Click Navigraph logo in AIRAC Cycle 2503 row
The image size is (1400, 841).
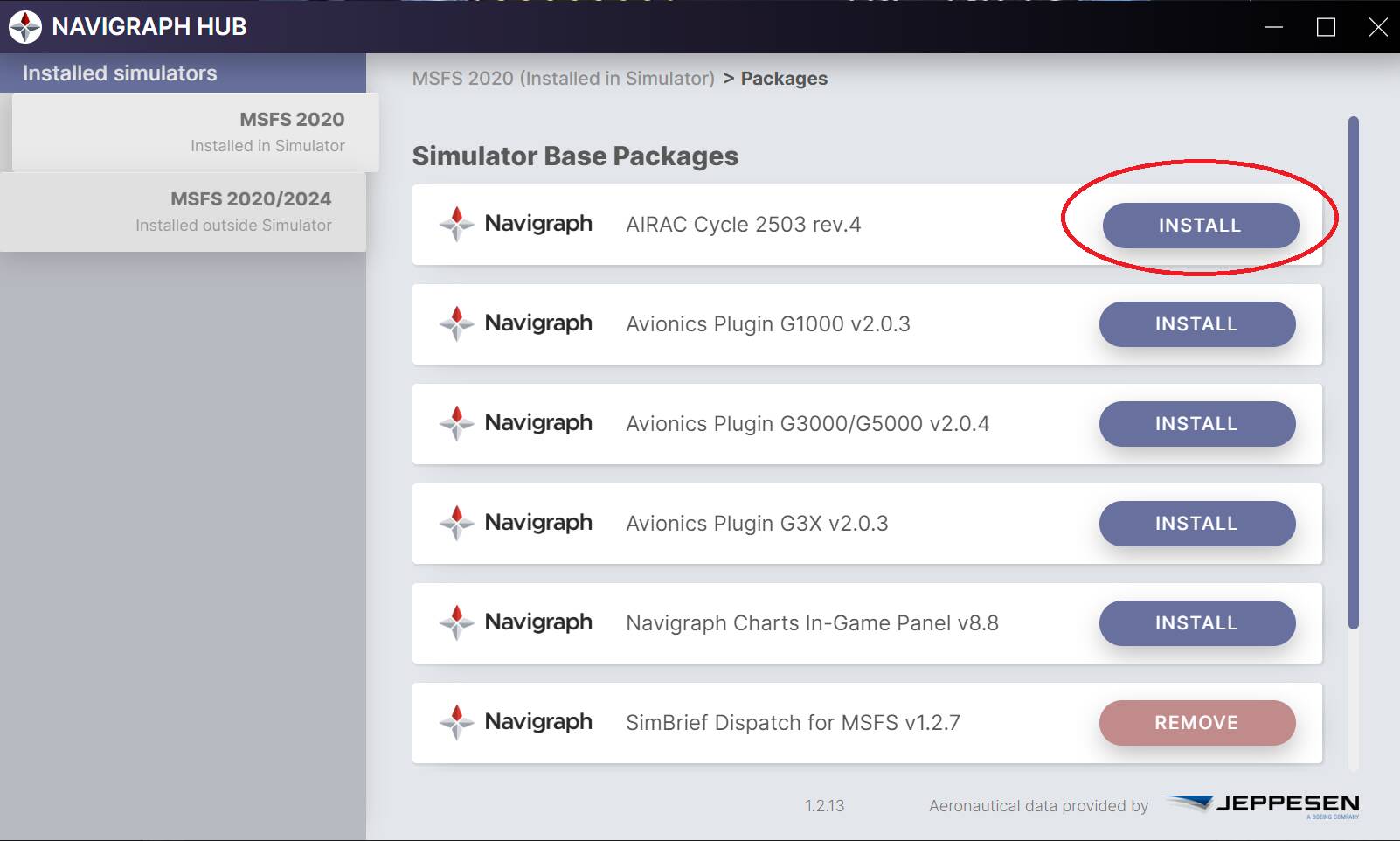tap(516, 224)
